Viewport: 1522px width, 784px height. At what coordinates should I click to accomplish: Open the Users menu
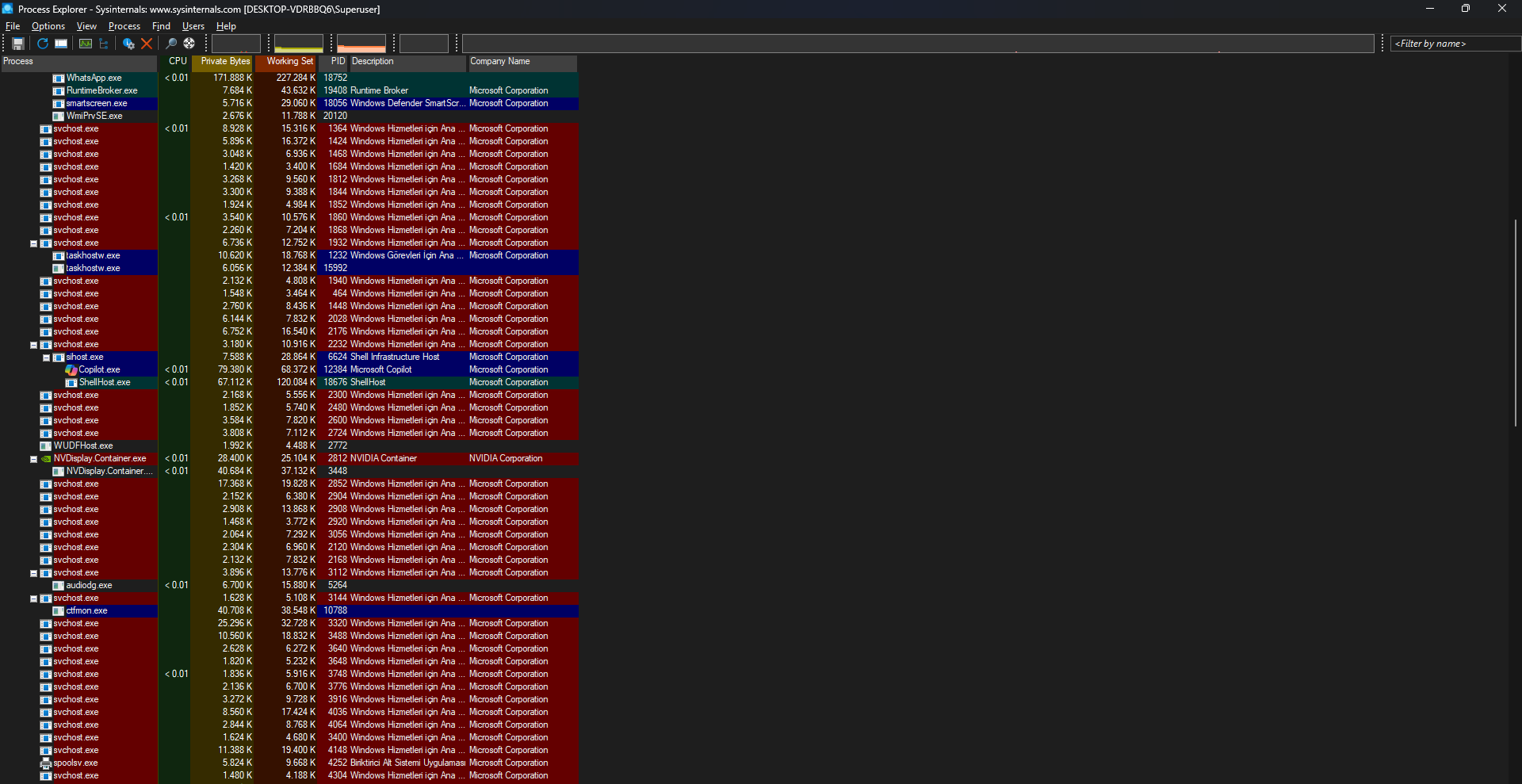[193, 26]
